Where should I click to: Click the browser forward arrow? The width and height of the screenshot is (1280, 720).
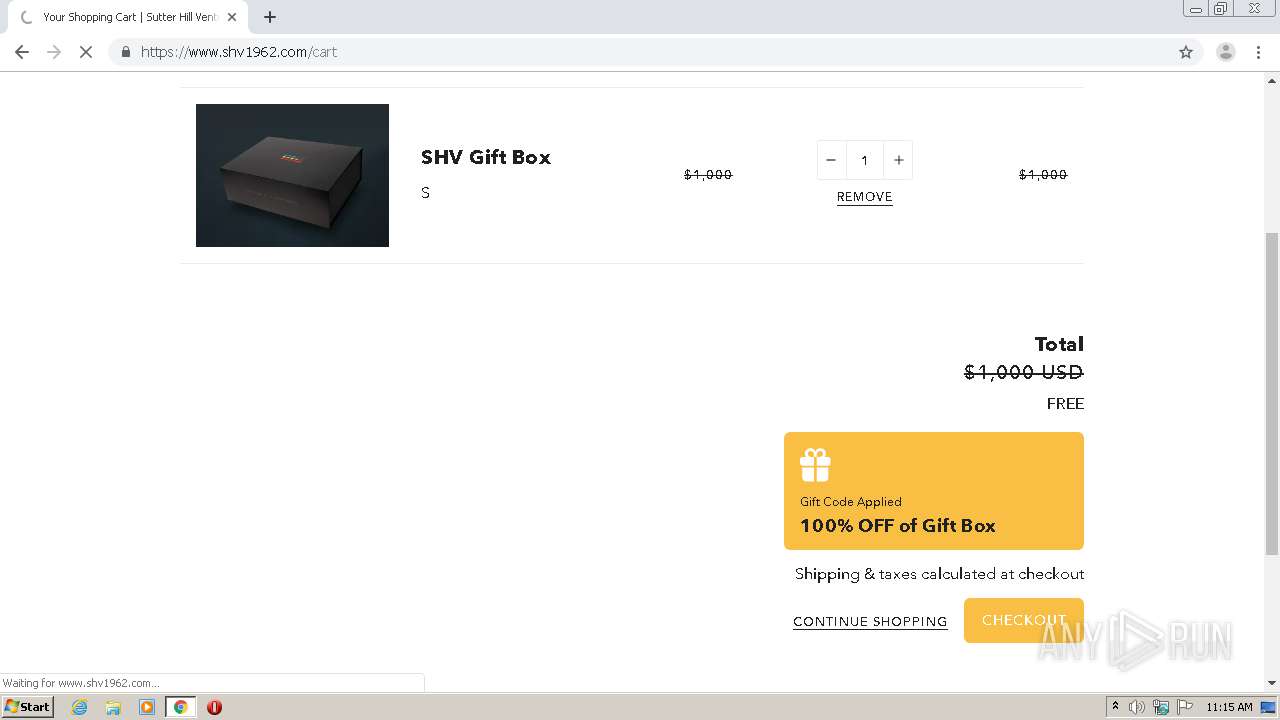click(x=54, y=52)
